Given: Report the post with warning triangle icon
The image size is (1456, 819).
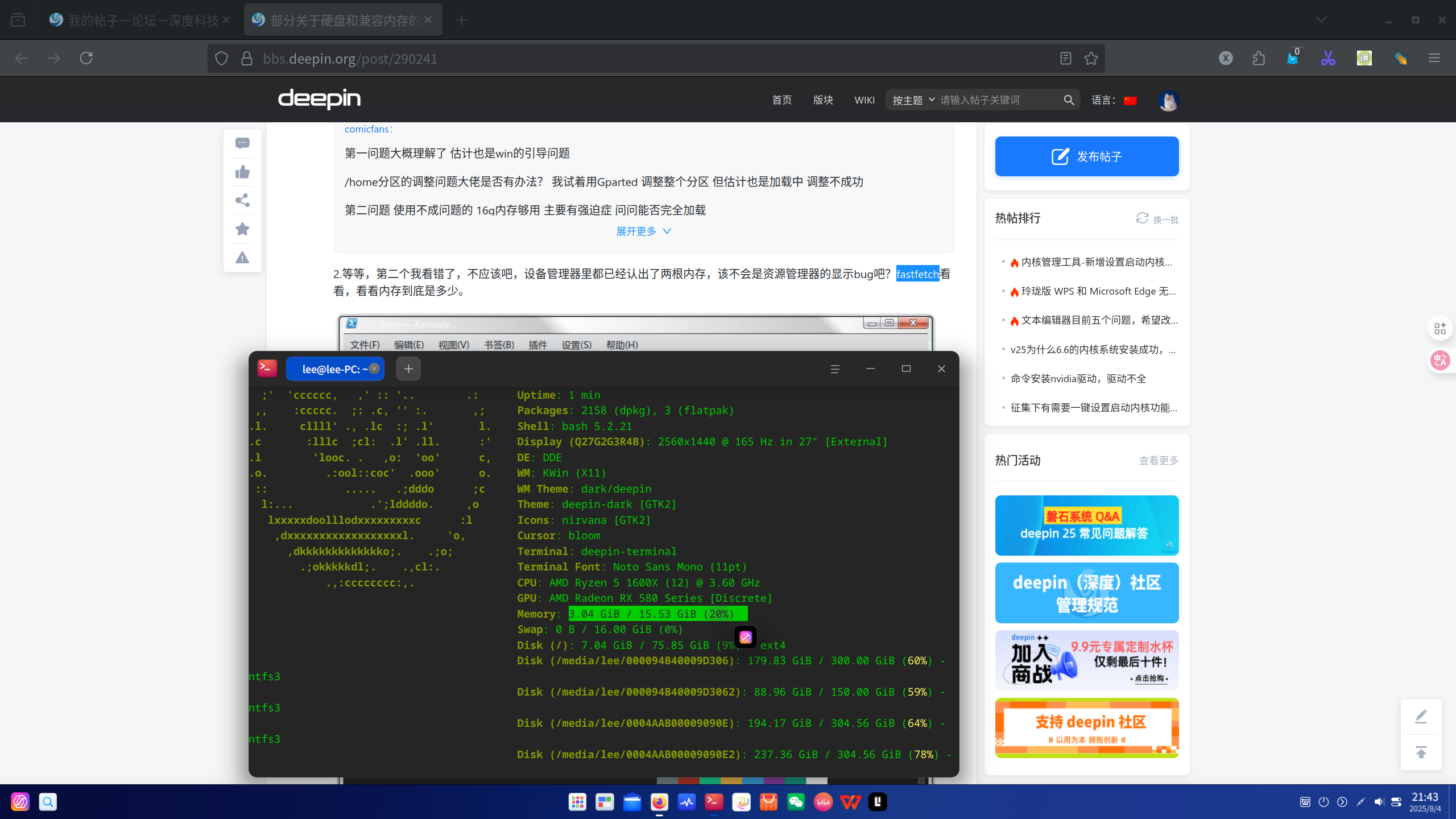Looking at the screenshot, I should 242,258.
